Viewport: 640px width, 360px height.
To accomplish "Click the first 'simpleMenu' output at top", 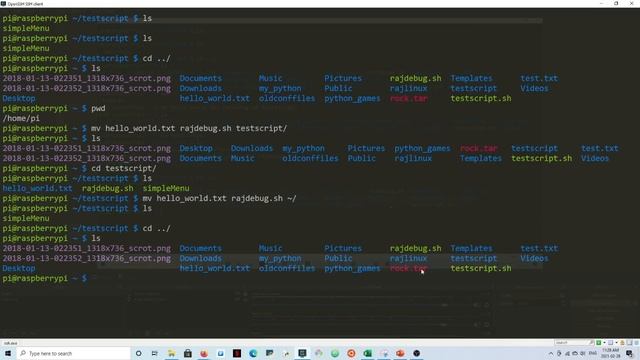I will 26,29.
